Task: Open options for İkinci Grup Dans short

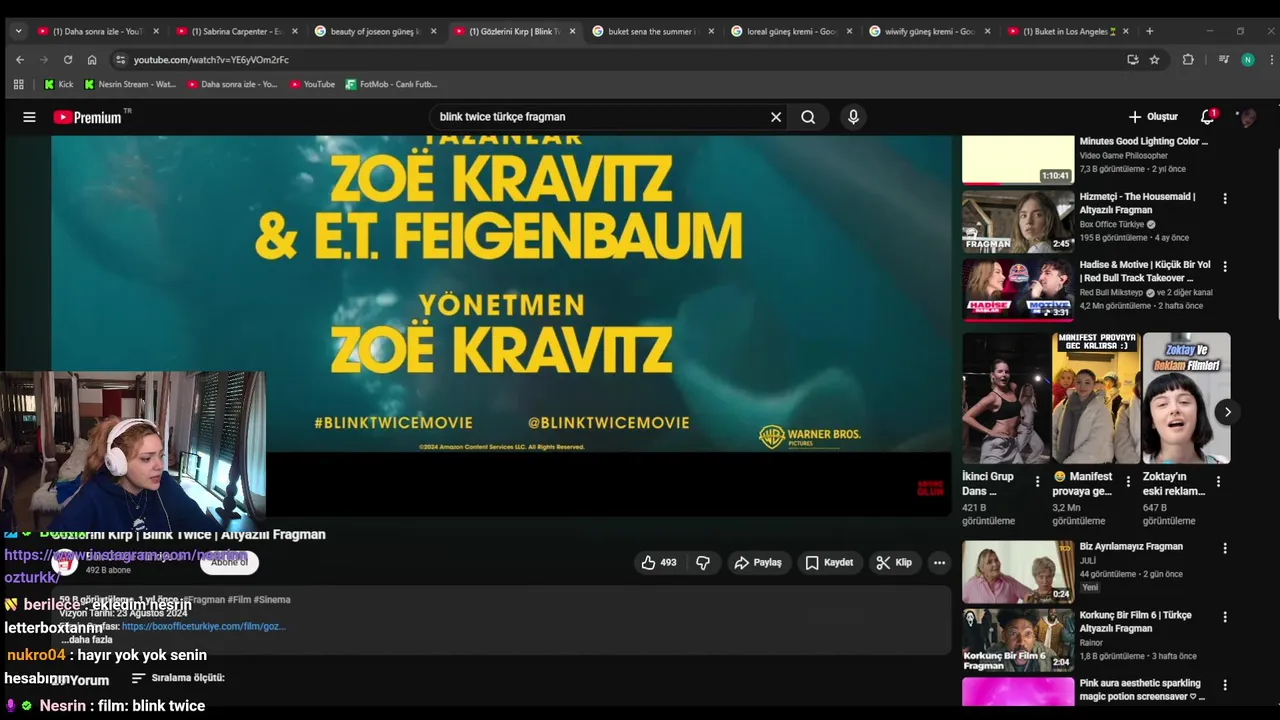Action: click(1037, 482)
